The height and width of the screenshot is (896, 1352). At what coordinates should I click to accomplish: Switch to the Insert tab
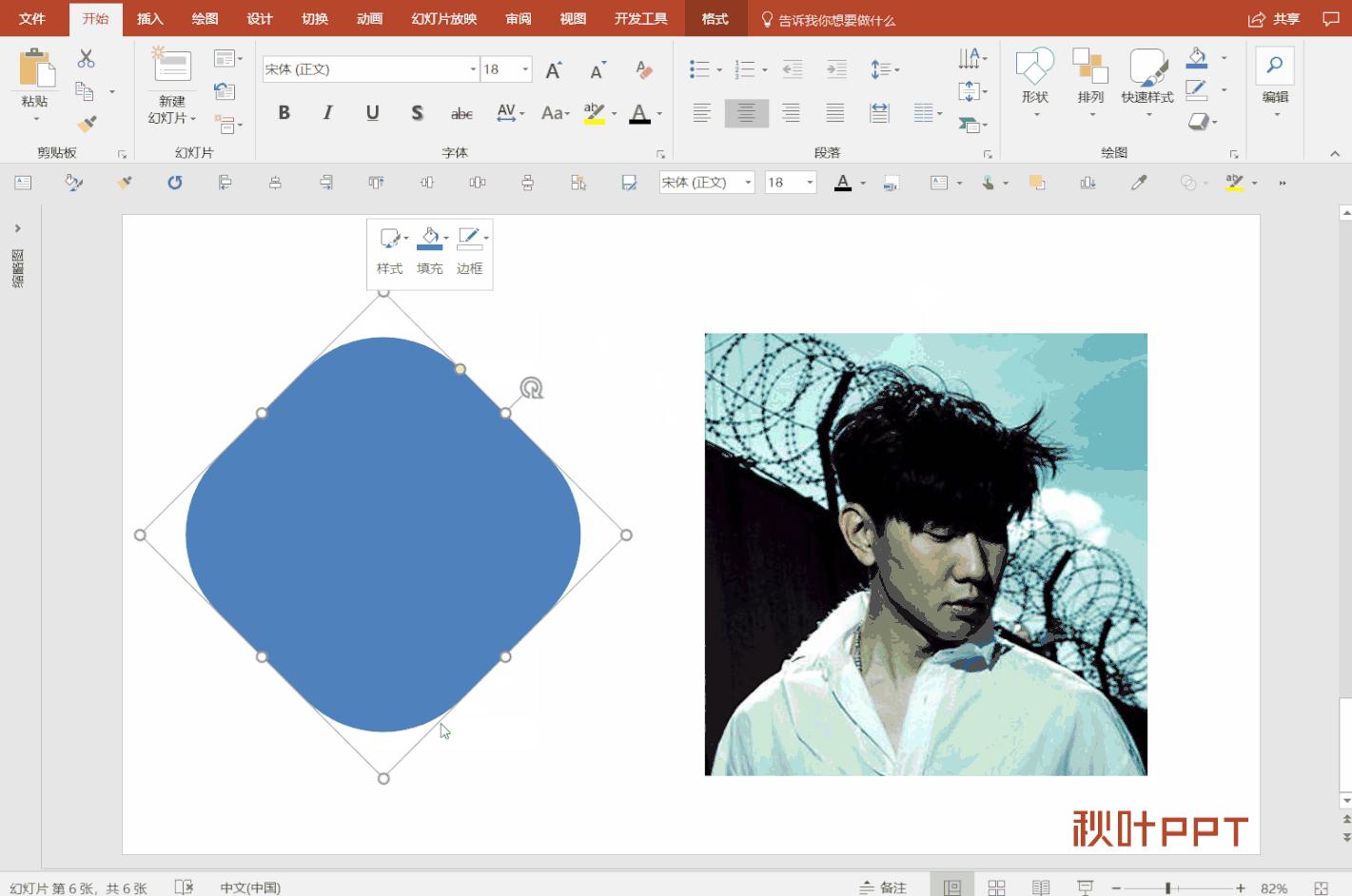tap(150, 19)
